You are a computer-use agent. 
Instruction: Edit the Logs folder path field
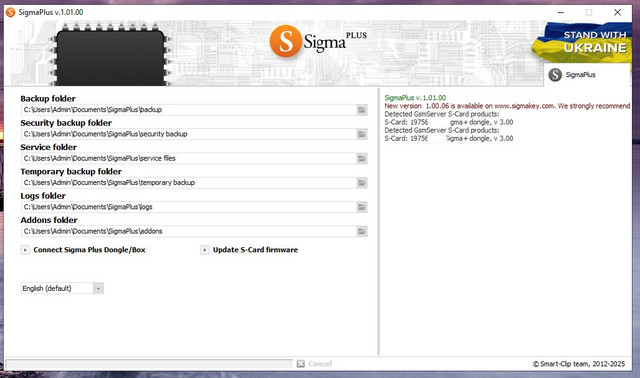click(189, 207)
